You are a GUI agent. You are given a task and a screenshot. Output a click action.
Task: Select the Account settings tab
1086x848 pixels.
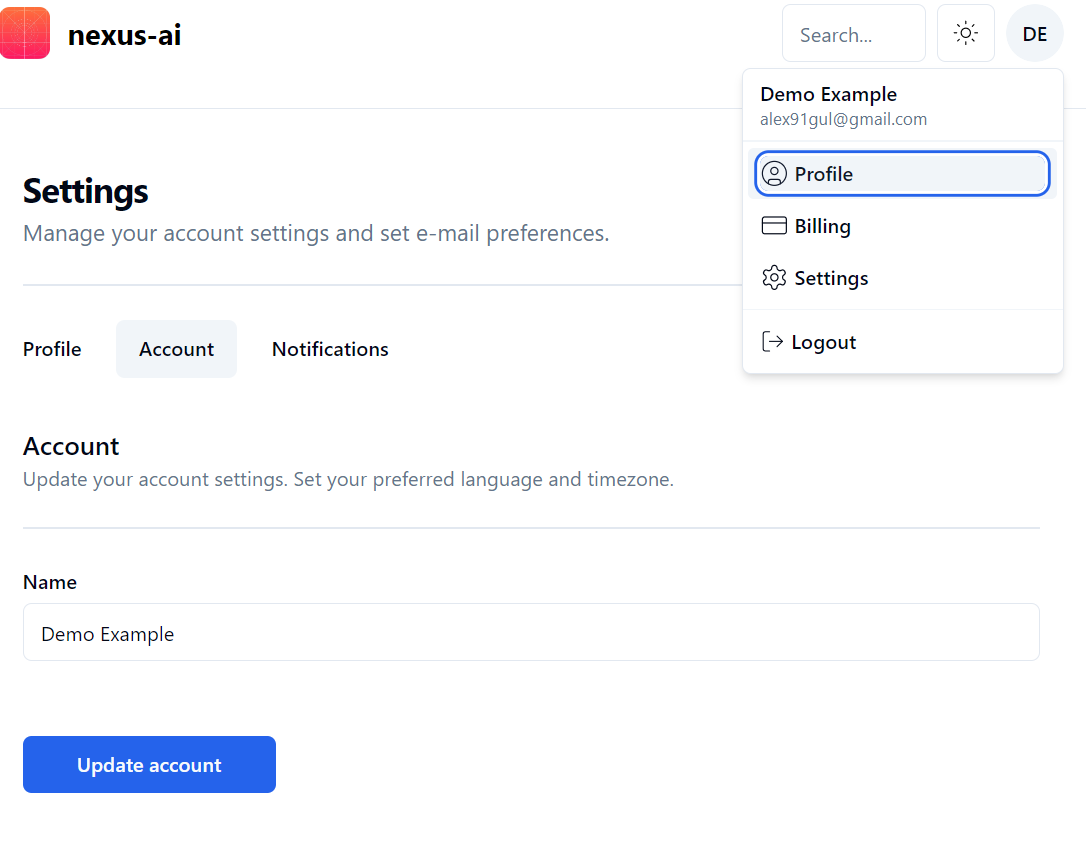point(176,349)
